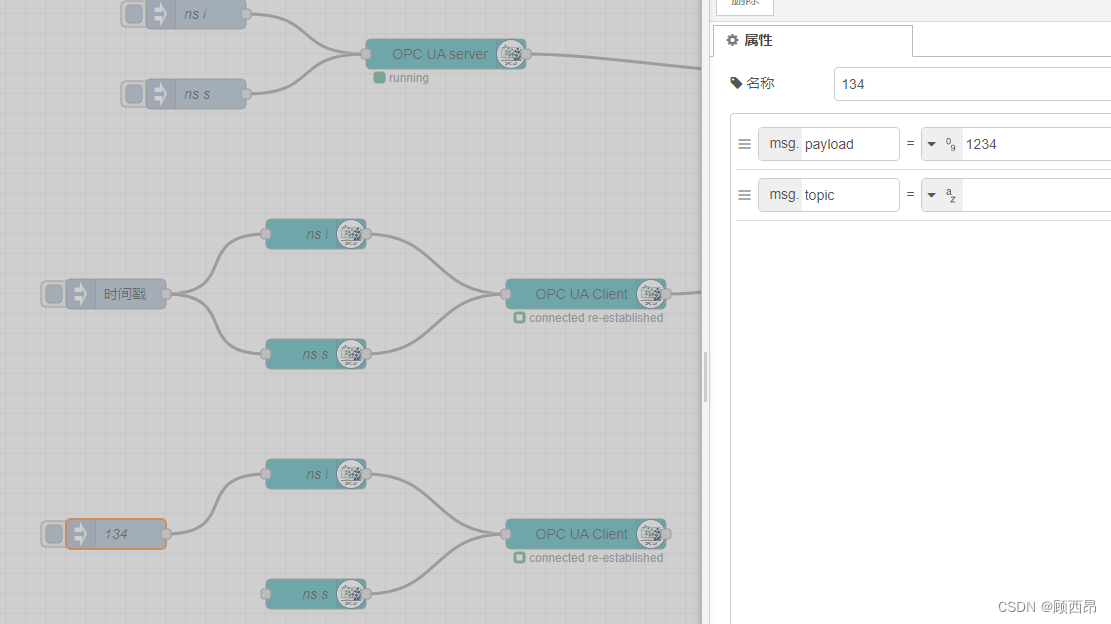Open the payload value type dropdown
1111x624 pixels.
click(933, 143)
